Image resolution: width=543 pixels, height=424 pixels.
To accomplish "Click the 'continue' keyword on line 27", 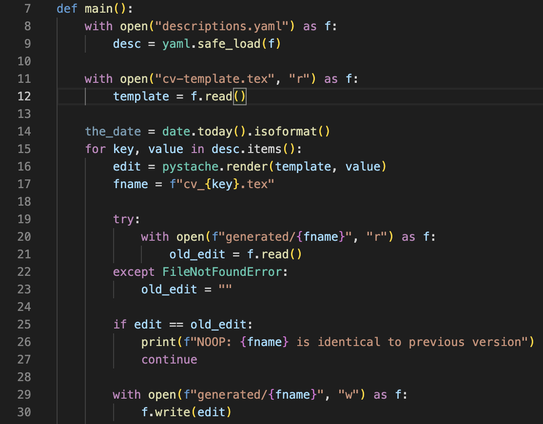I will tap(169, 360).
